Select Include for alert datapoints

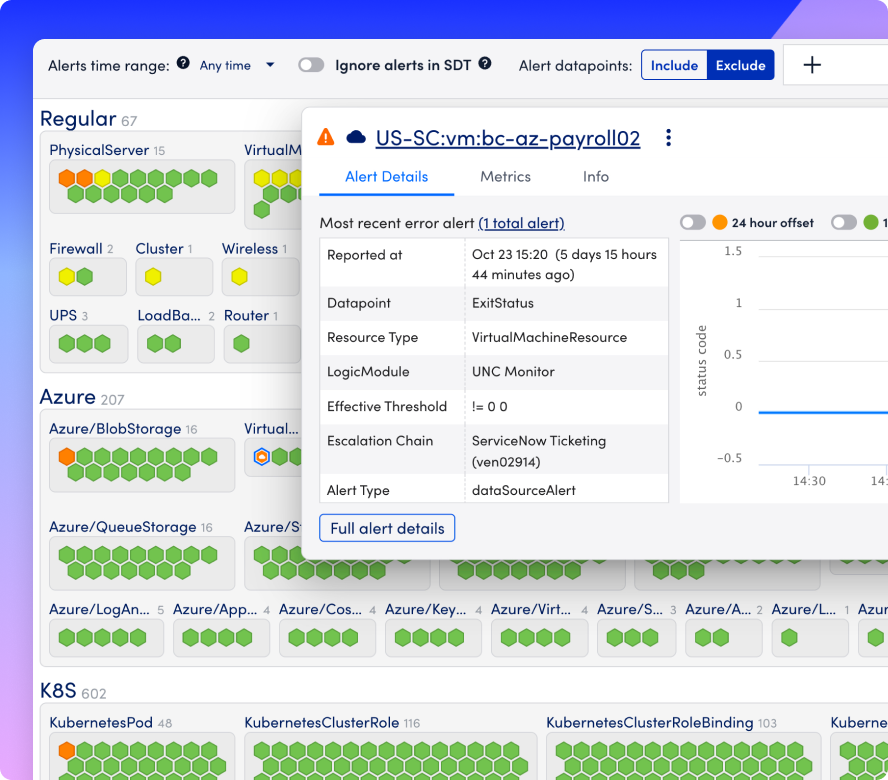[674, 65]
